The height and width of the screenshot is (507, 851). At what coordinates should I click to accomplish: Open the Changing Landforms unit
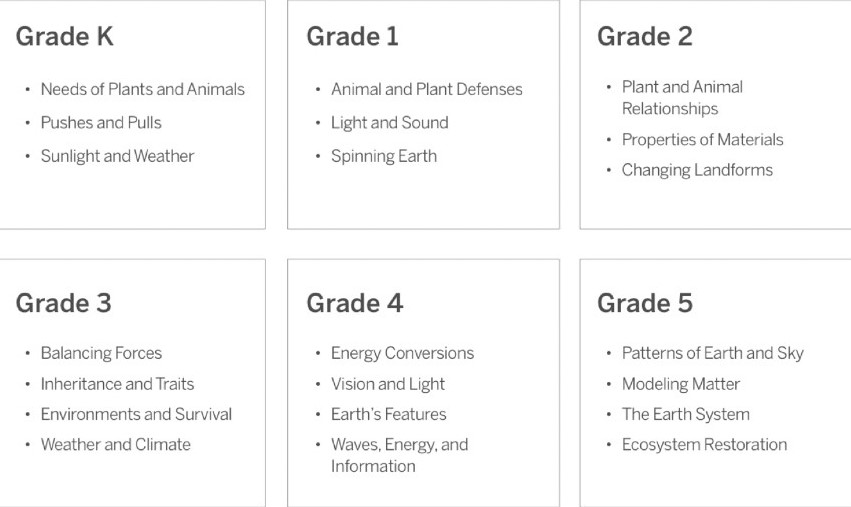pyautogui.click(x=697, y=170)
